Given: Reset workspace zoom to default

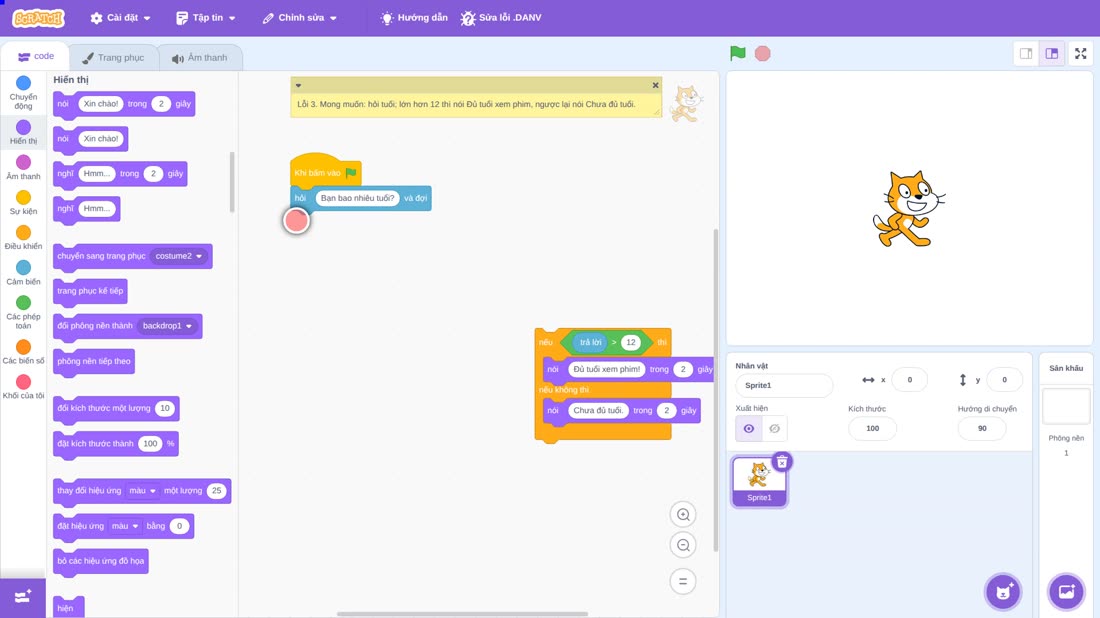Looking at the screenshot, I should point(683,581).
